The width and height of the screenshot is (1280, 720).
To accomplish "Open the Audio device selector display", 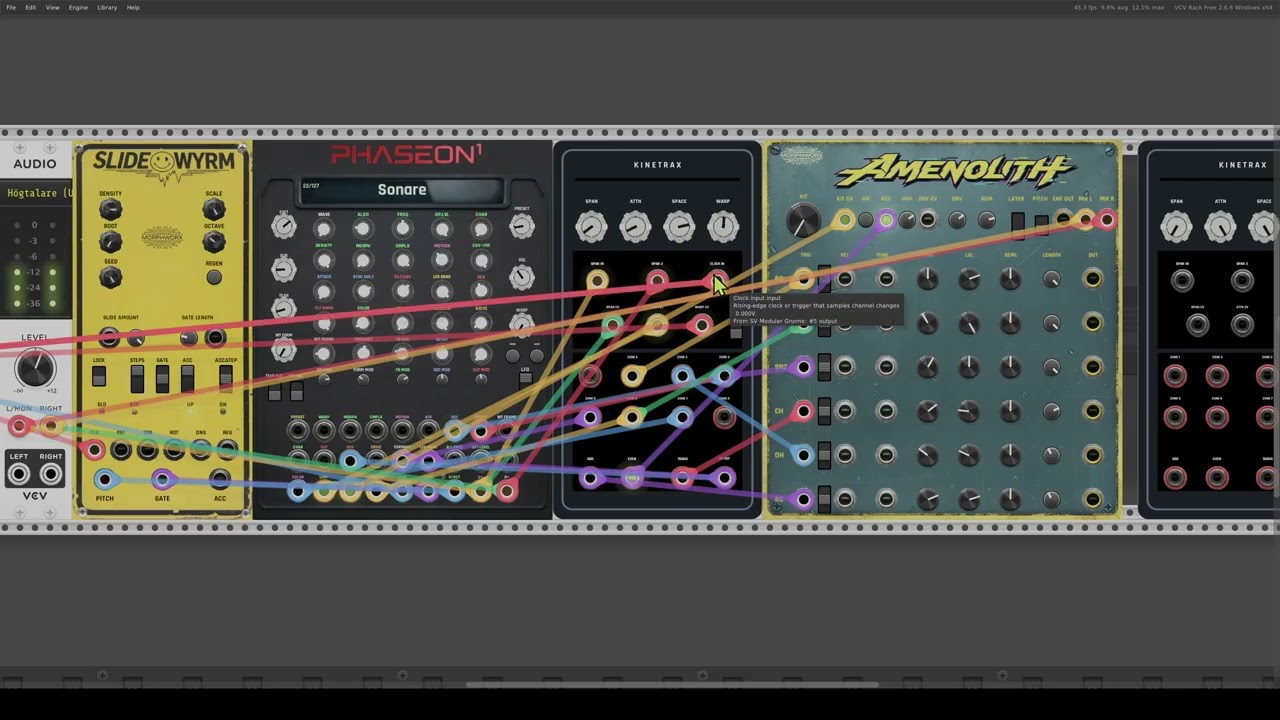I will pos(38,193).
